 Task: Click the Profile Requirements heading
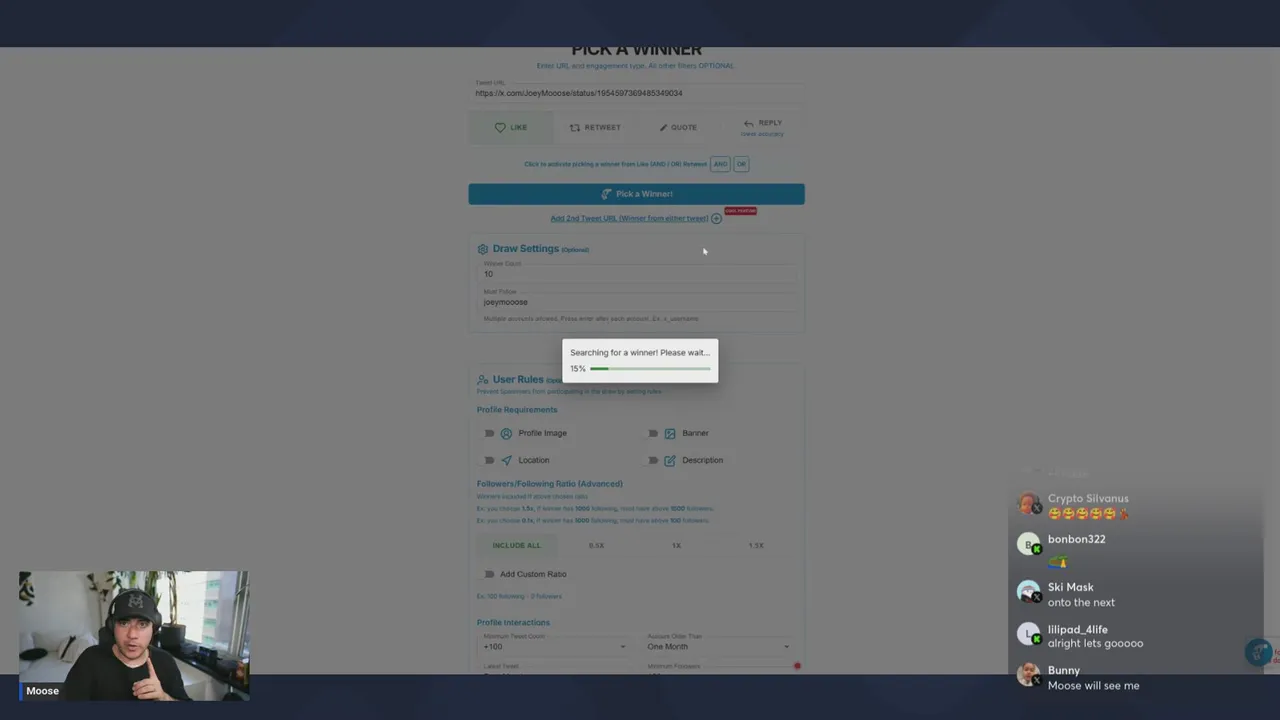tap(517, 409)
